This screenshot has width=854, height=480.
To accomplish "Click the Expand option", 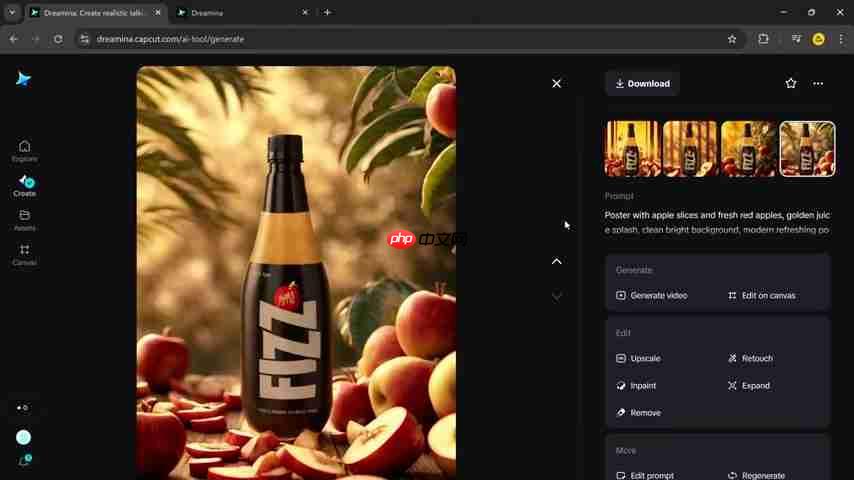I will [749, 386].
